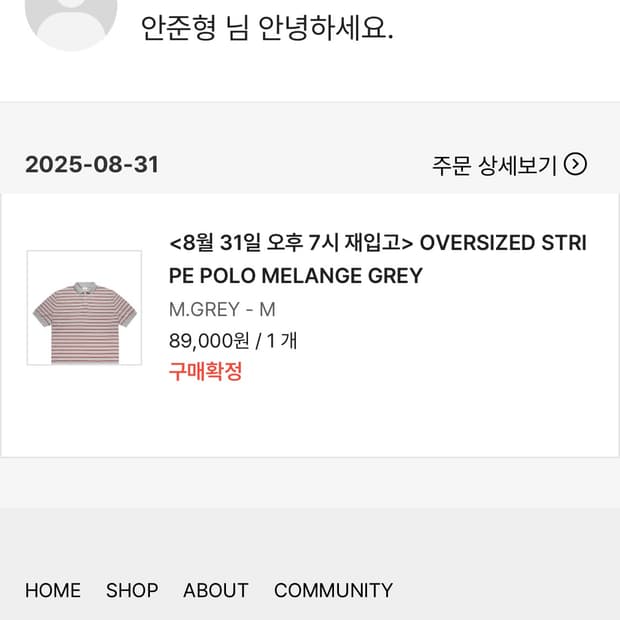Click the PE POLO MELANGE GREY line
The height and width of the screenshot is (620, 620).
coord(296,275)
